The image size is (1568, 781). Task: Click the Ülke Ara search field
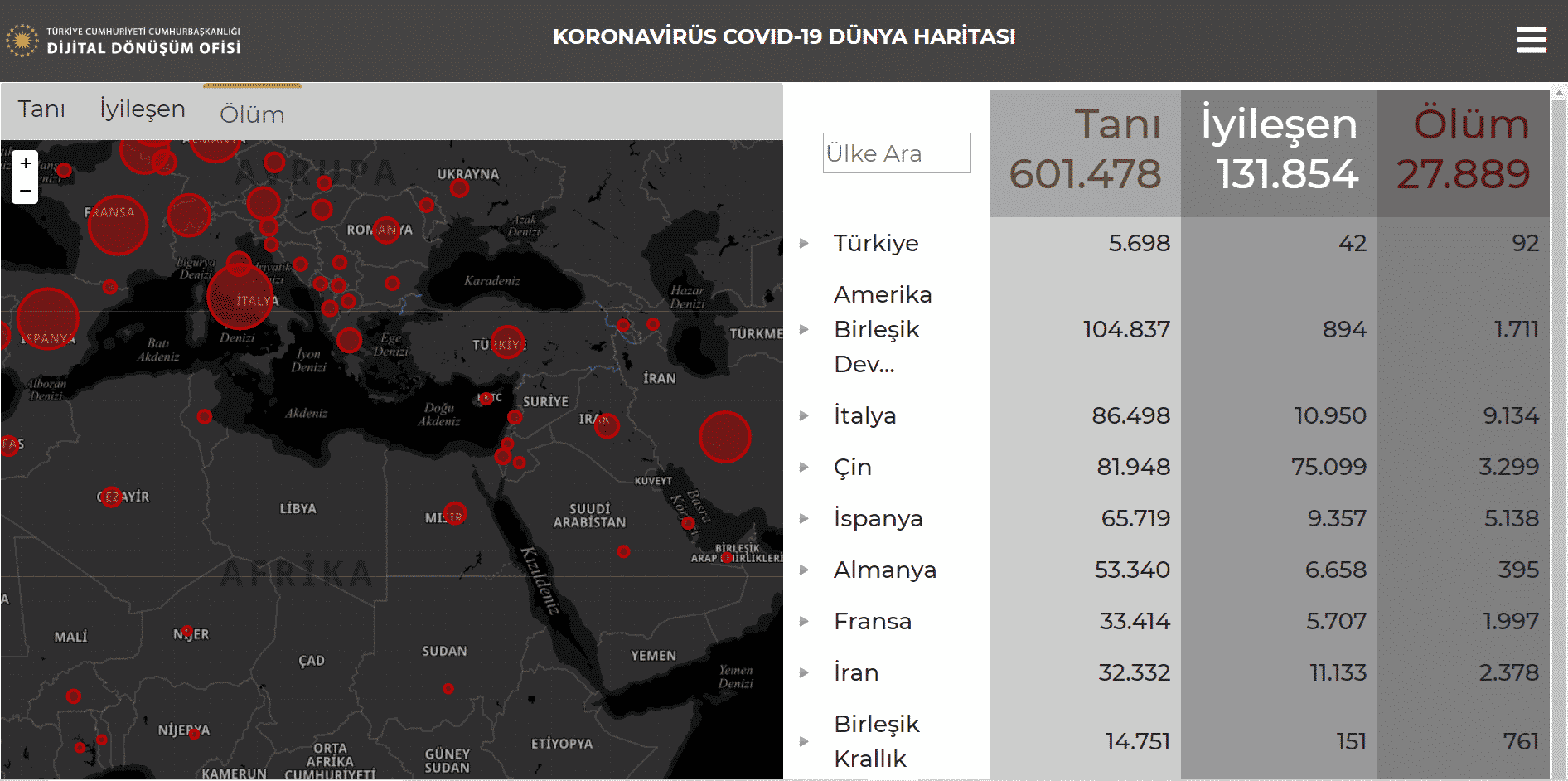coord(896,153)
